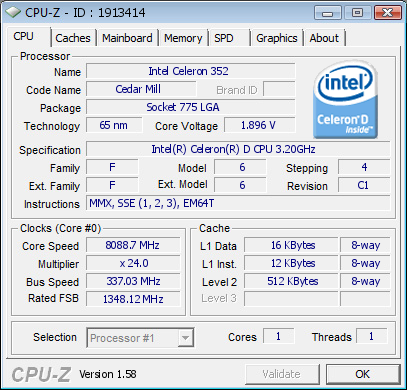
Task: Switch to the Caches tab
Action: click(x=73, y=38)
